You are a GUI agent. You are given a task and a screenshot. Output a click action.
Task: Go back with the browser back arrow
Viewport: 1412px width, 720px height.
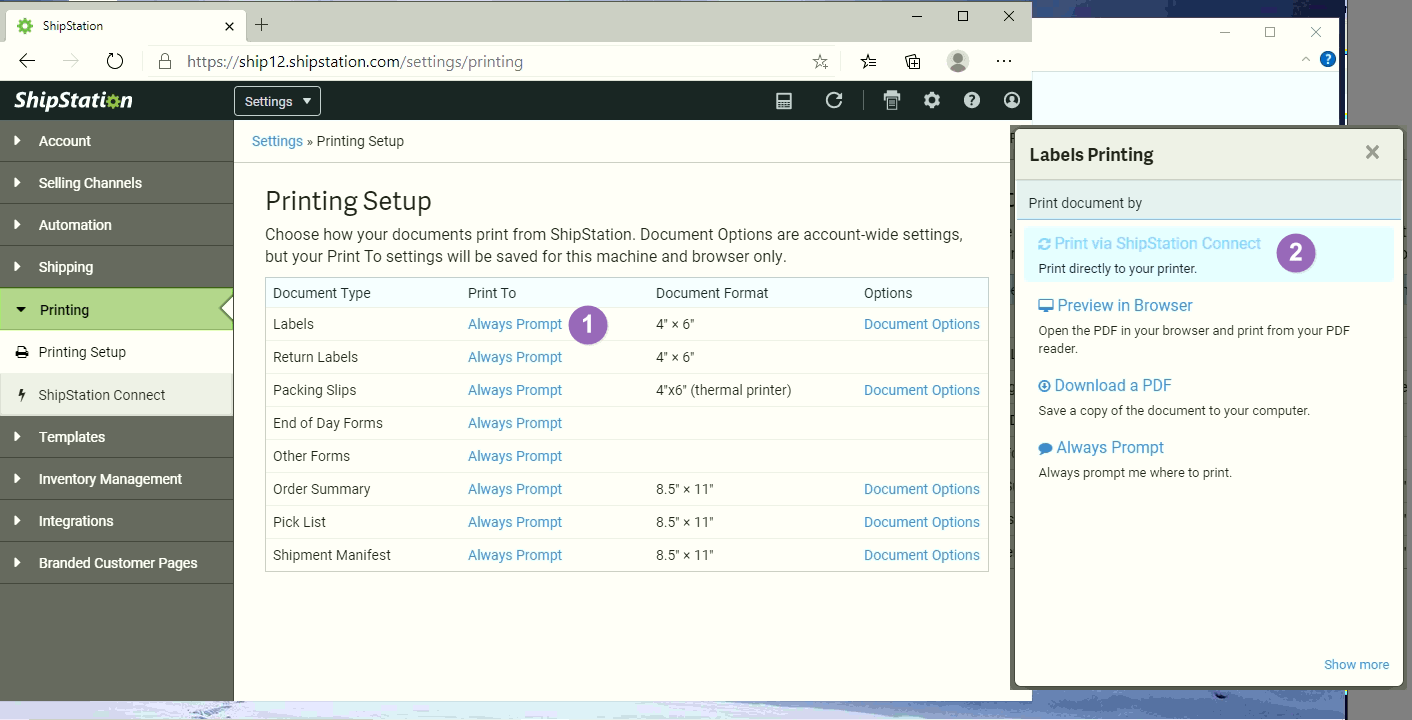[x=27, y=61]
